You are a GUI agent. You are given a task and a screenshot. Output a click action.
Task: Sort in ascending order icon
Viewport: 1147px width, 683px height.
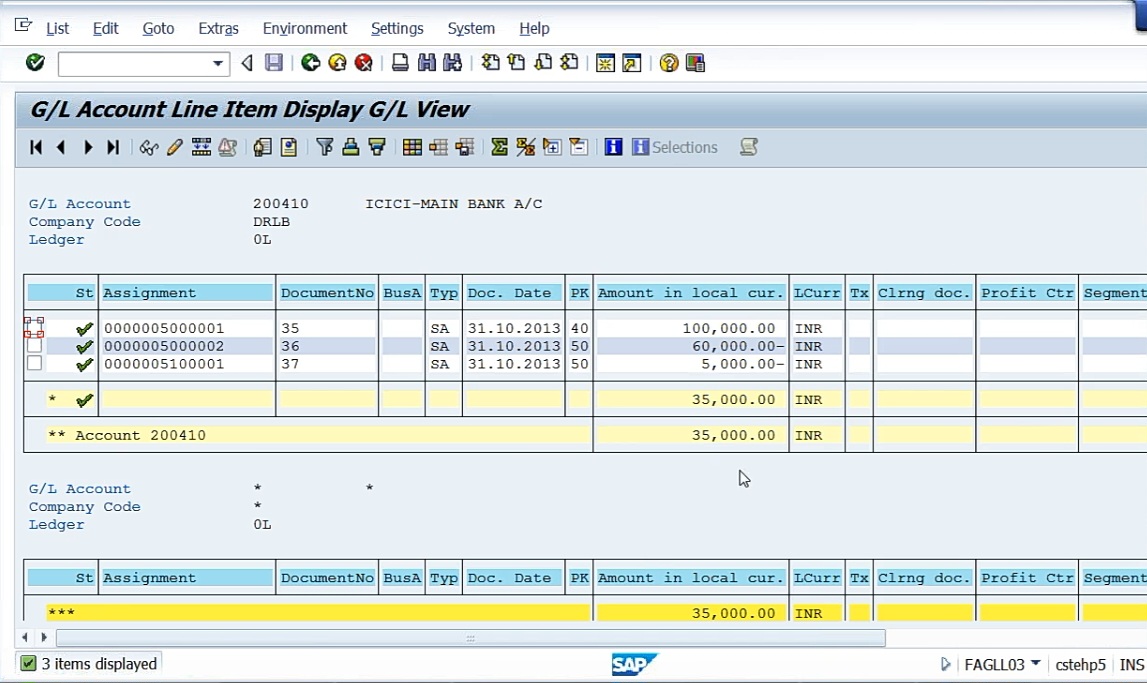coord(350,147)
